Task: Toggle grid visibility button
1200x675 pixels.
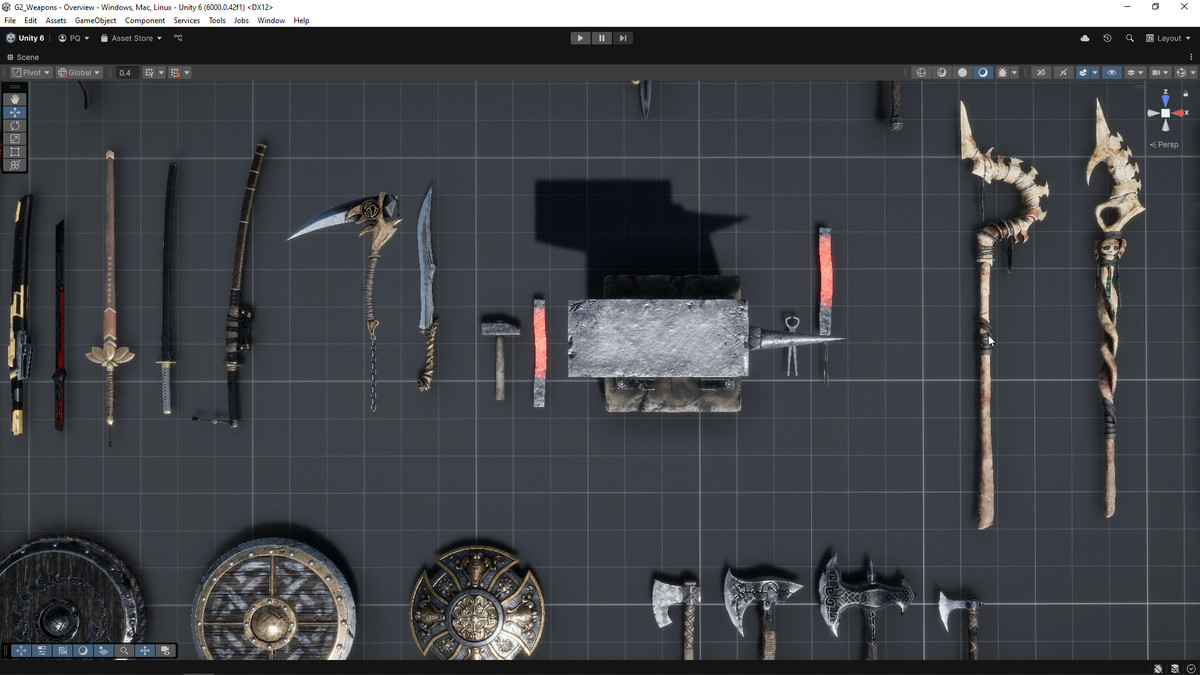Action: pyautogui.click(x=148, y=72)
